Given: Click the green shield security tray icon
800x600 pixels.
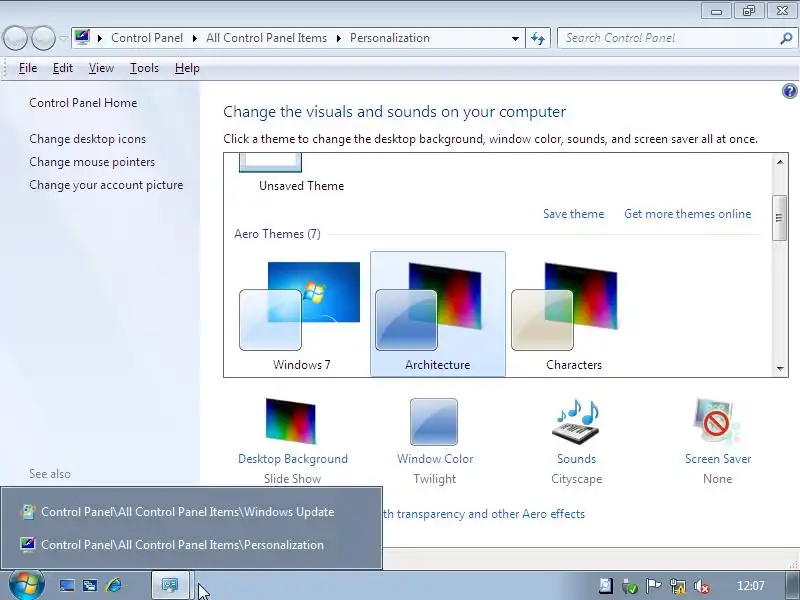Looking at the screenshot, I should [x=630, y=586].
